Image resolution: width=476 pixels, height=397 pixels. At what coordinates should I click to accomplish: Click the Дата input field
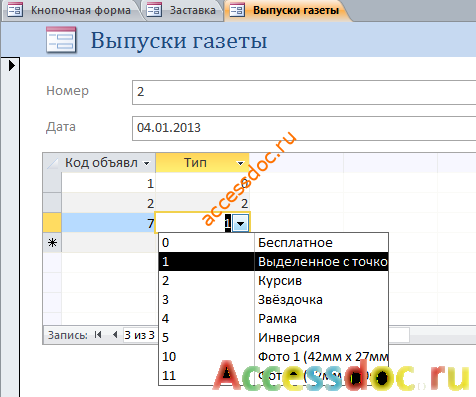click(304, 128)
